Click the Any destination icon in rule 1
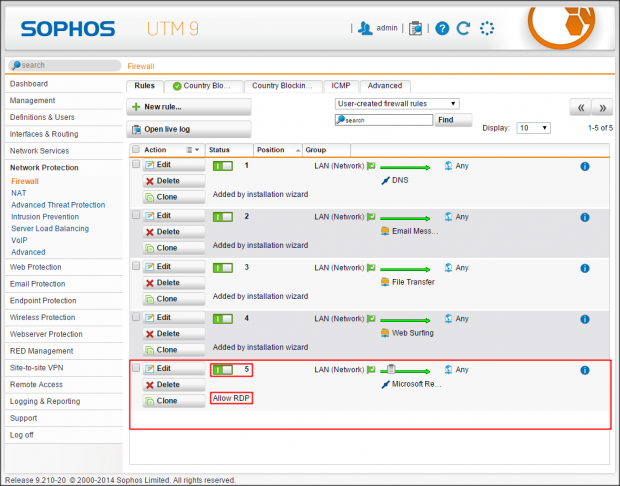This screenshot has height=486, width=620. (448, 166)
